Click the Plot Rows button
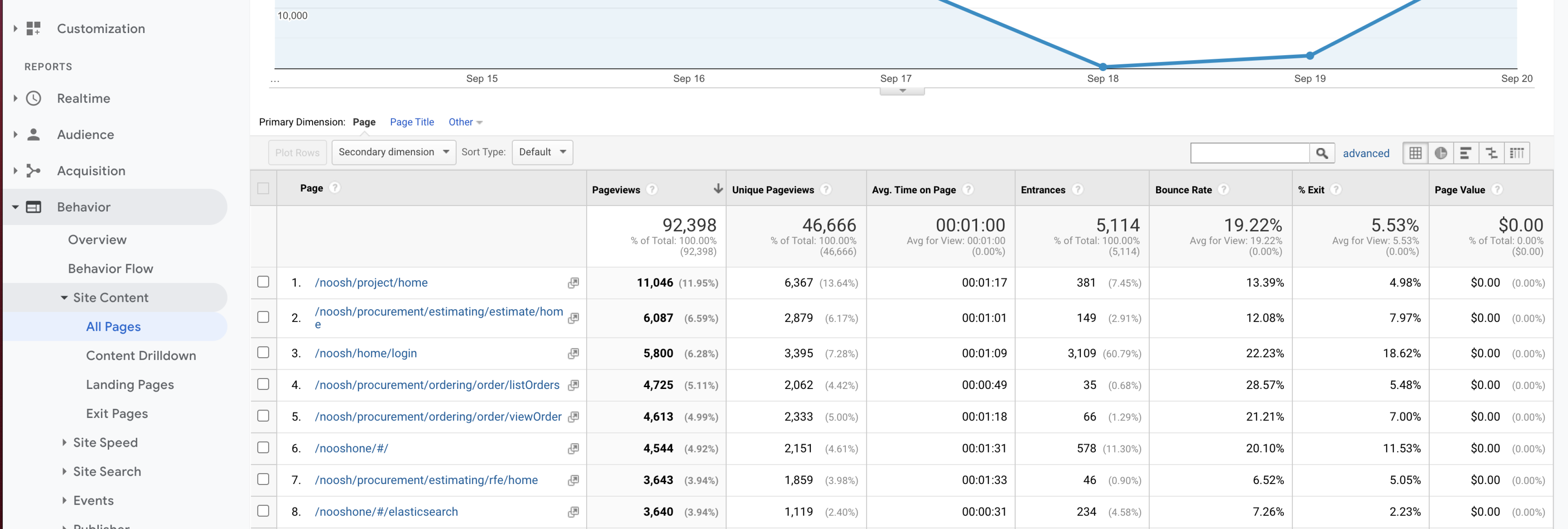This screenshot has height=529, width=1568. click(297, 153)
